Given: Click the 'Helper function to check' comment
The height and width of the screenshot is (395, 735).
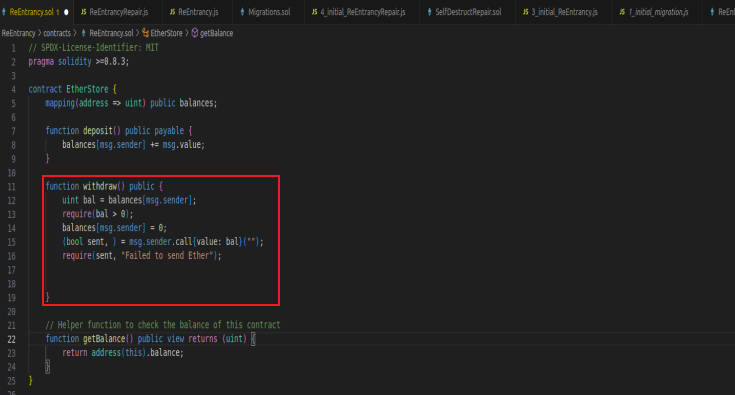Looking at the screenshot, I should click(163, 325).
